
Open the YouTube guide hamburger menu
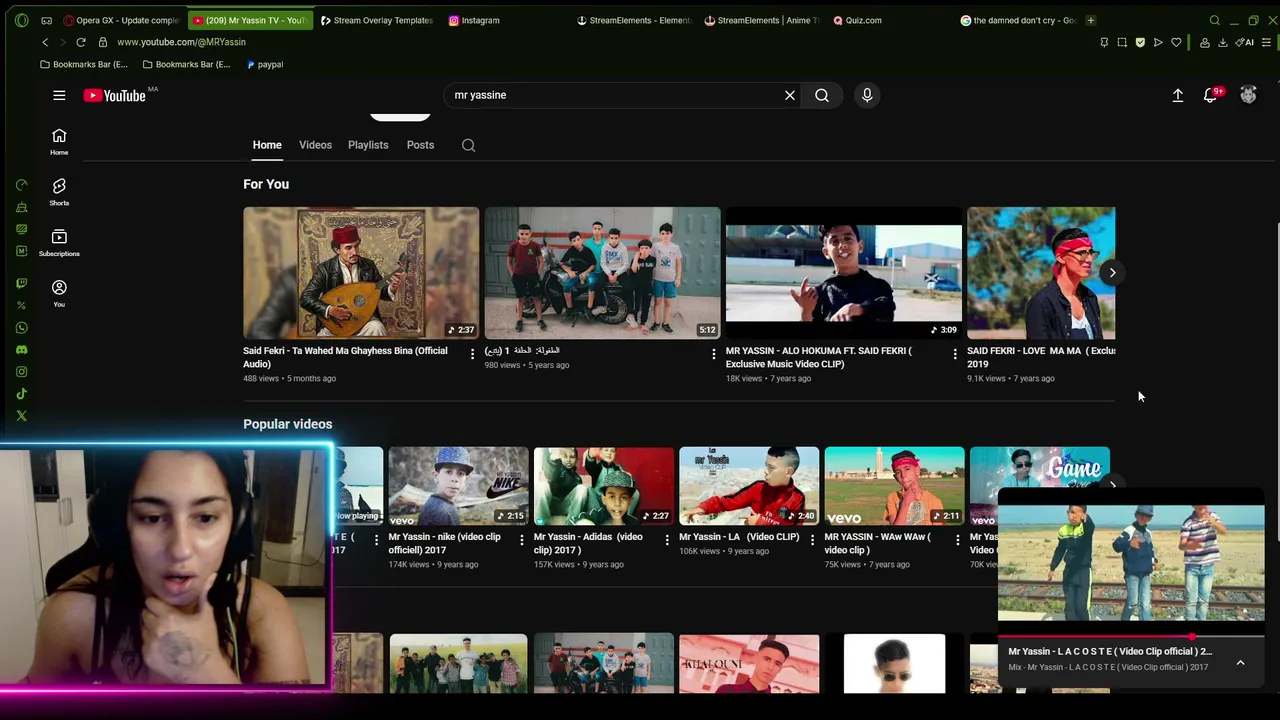(59, 95)
